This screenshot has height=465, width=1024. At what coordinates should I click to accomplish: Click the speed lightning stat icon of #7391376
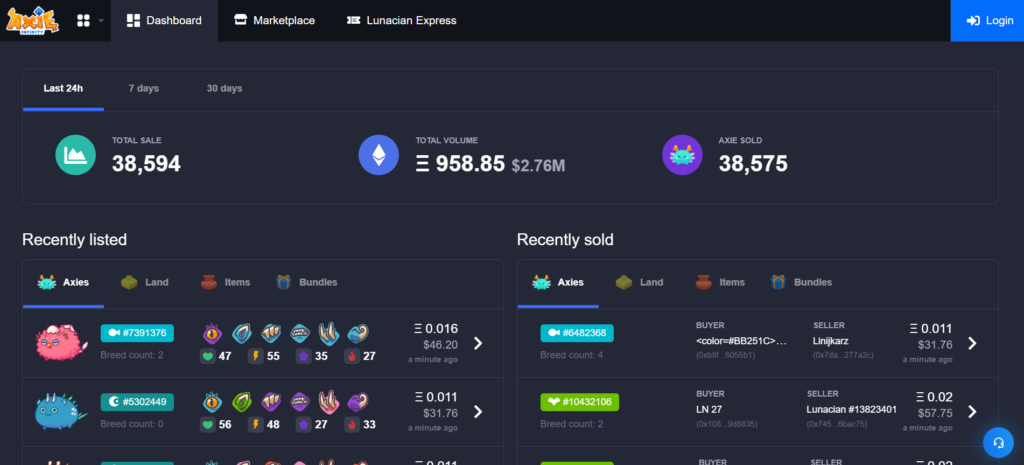[x=256, y=357]
